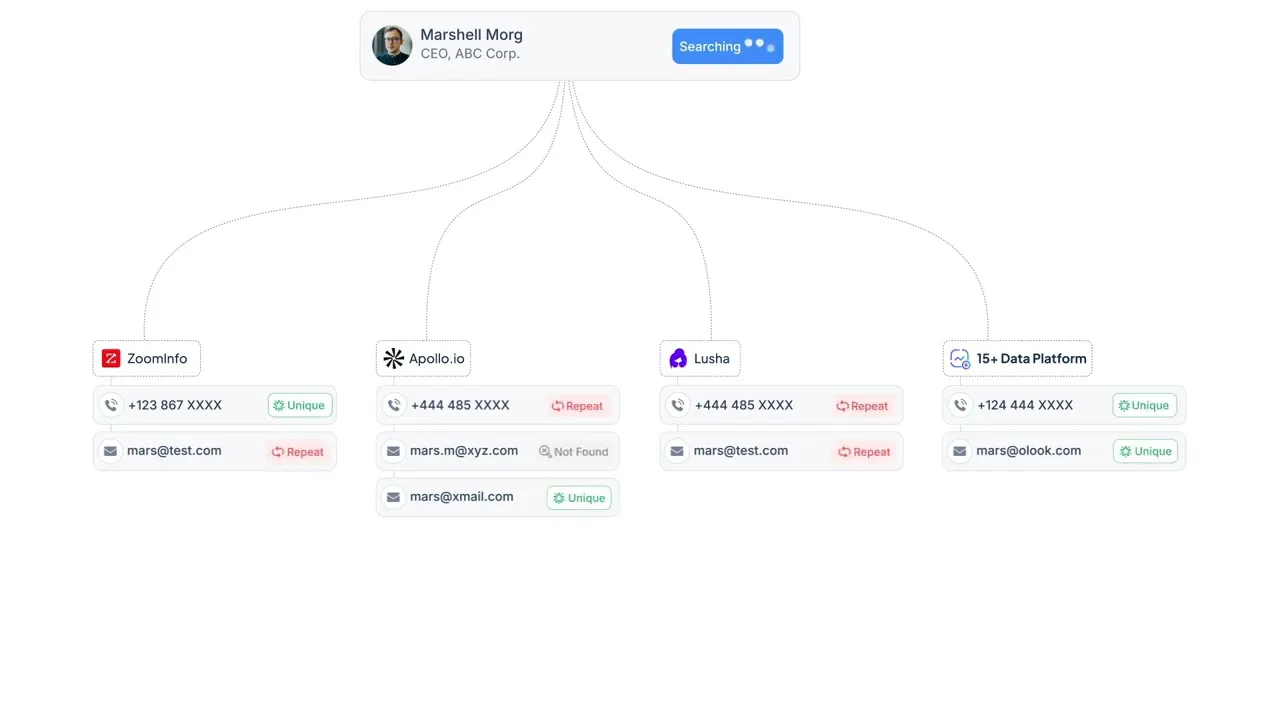Click the Not Found badge for mars.m@xyz.com
The width and height of the screenshot is (1280, 720).
pos(574,452)
